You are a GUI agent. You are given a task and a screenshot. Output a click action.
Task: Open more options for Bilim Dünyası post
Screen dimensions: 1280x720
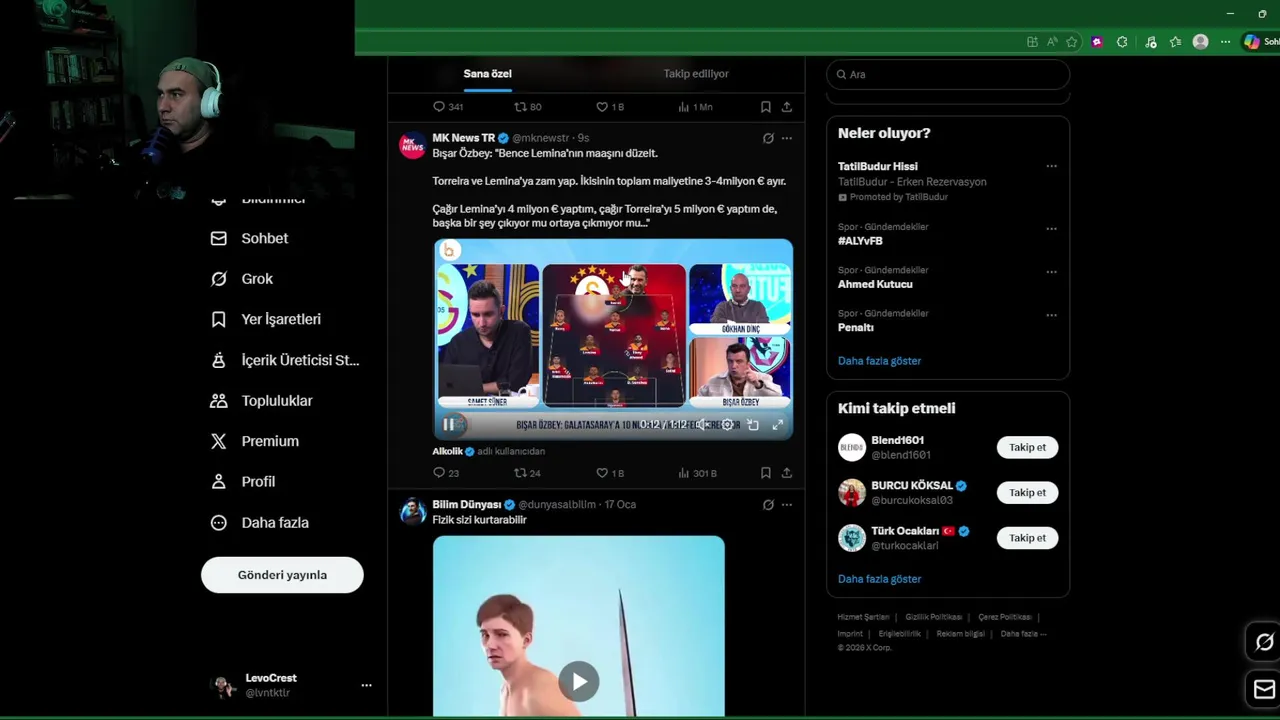787,505
